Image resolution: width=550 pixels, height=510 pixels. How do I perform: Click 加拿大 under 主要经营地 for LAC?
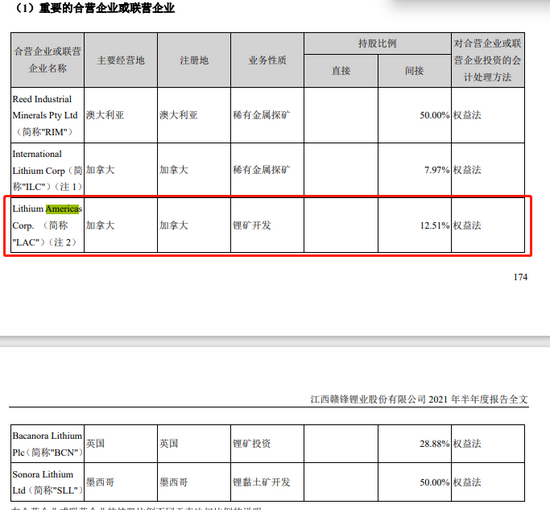(x=100, y=225)
